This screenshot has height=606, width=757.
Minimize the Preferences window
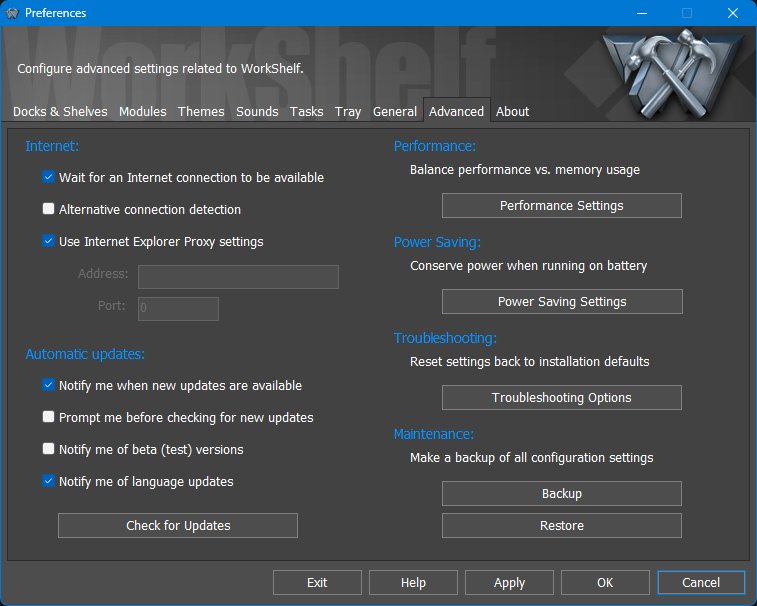coord(642,13)
